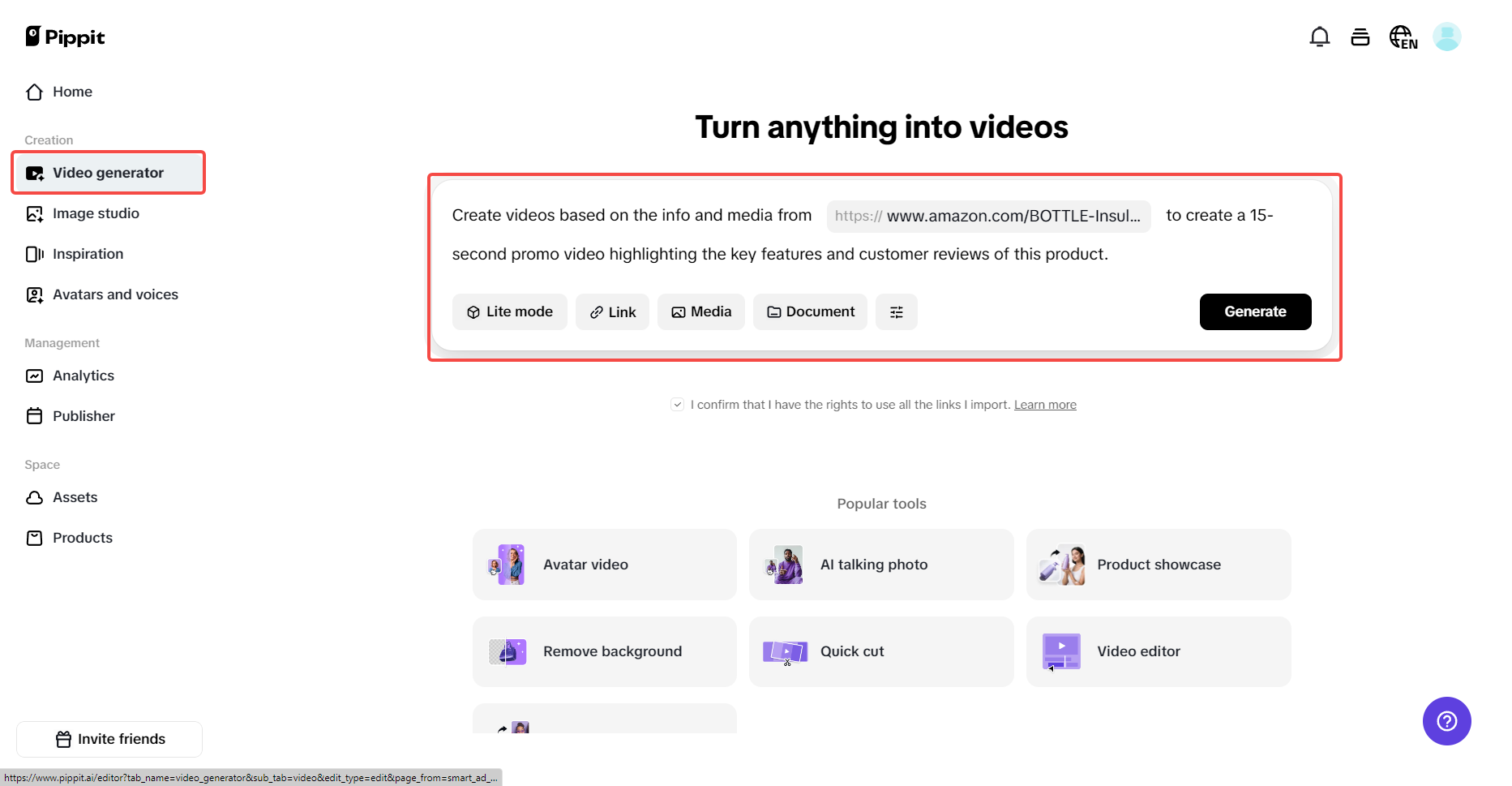Viewport: 1512px width, 786px height.
Task: Change language via the EN globe icon
Action: click(1403, 37)
